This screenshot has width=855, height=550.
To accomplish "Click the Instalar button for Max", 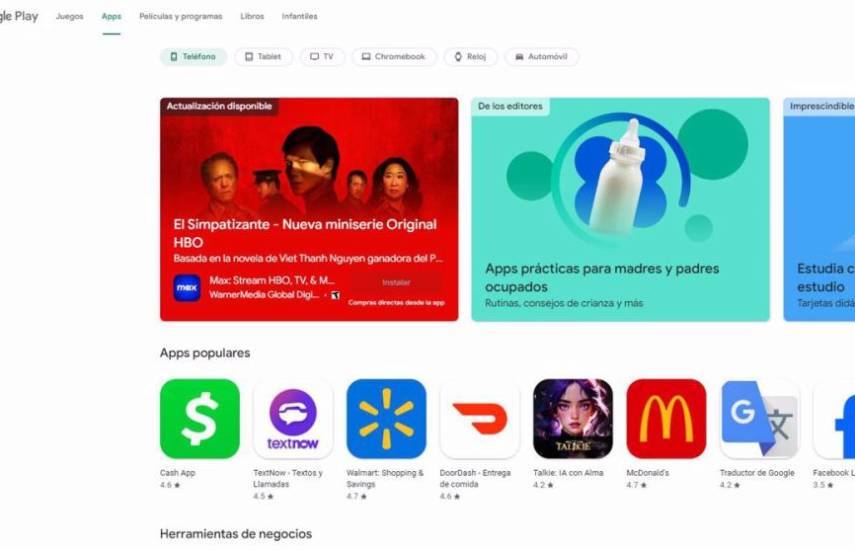I will [x=396, y=282].
